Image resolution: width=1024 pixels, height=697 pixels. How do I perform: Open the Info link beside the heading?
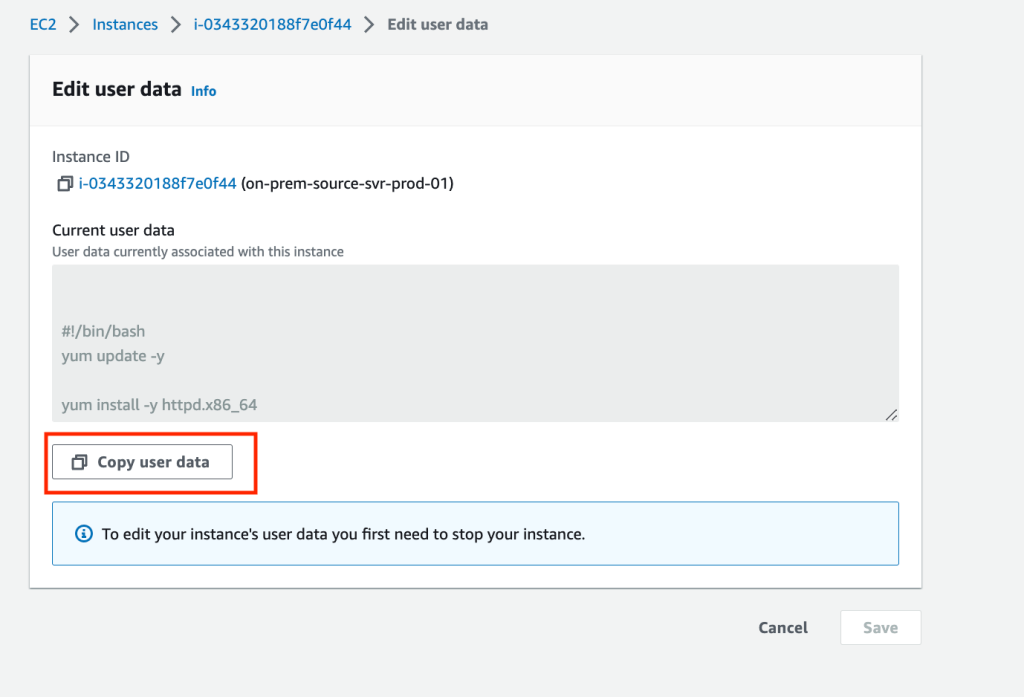(203, 91)
